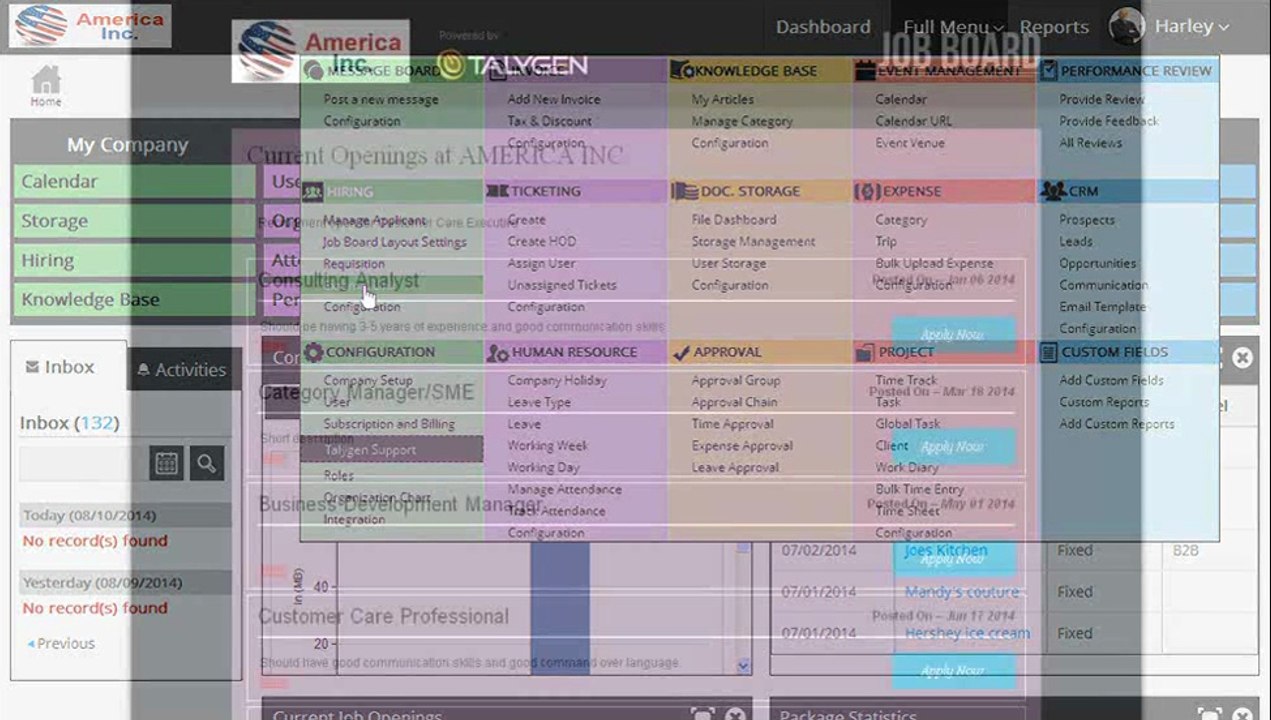Image resolution: width=1271 pixels, height=720 pixels.
Task: Focus the Inbox search input field
Action: 83,463
